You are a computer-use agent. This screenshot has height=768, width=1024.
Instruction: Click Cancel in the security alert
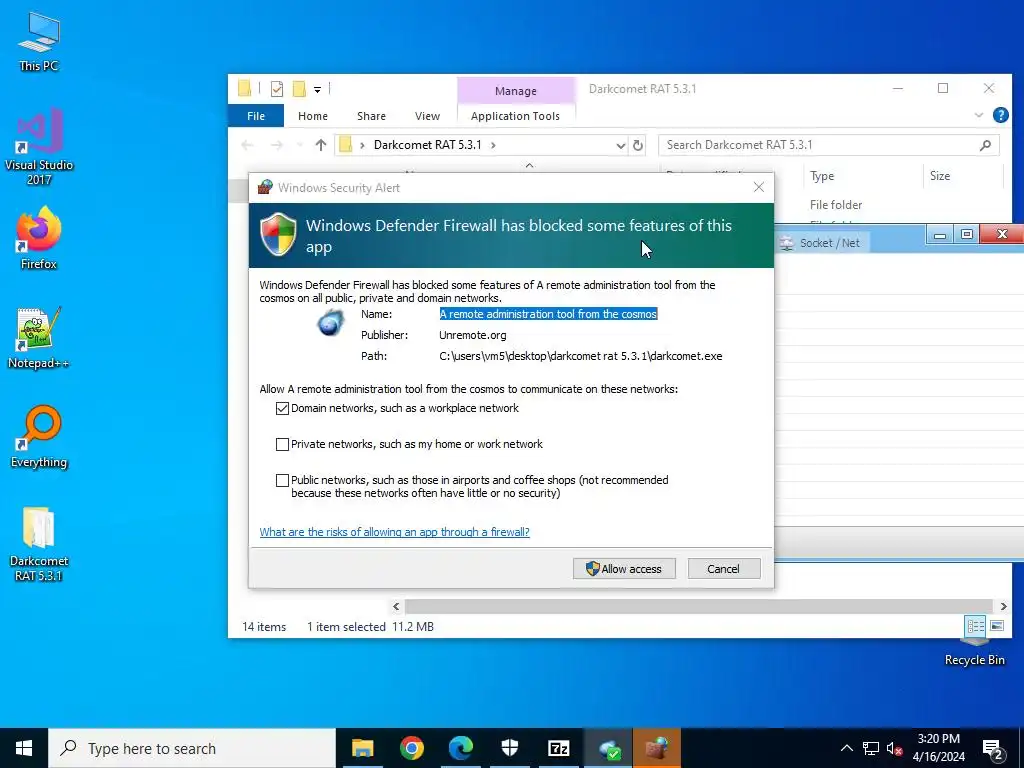pos(724,569)
